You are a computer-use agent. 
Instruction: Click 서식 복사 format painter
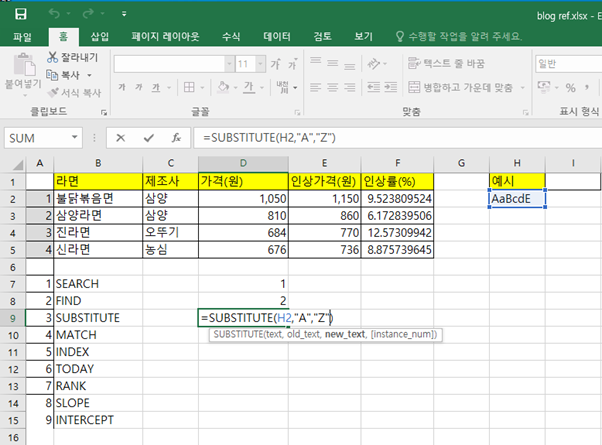[x=74, y=93]
